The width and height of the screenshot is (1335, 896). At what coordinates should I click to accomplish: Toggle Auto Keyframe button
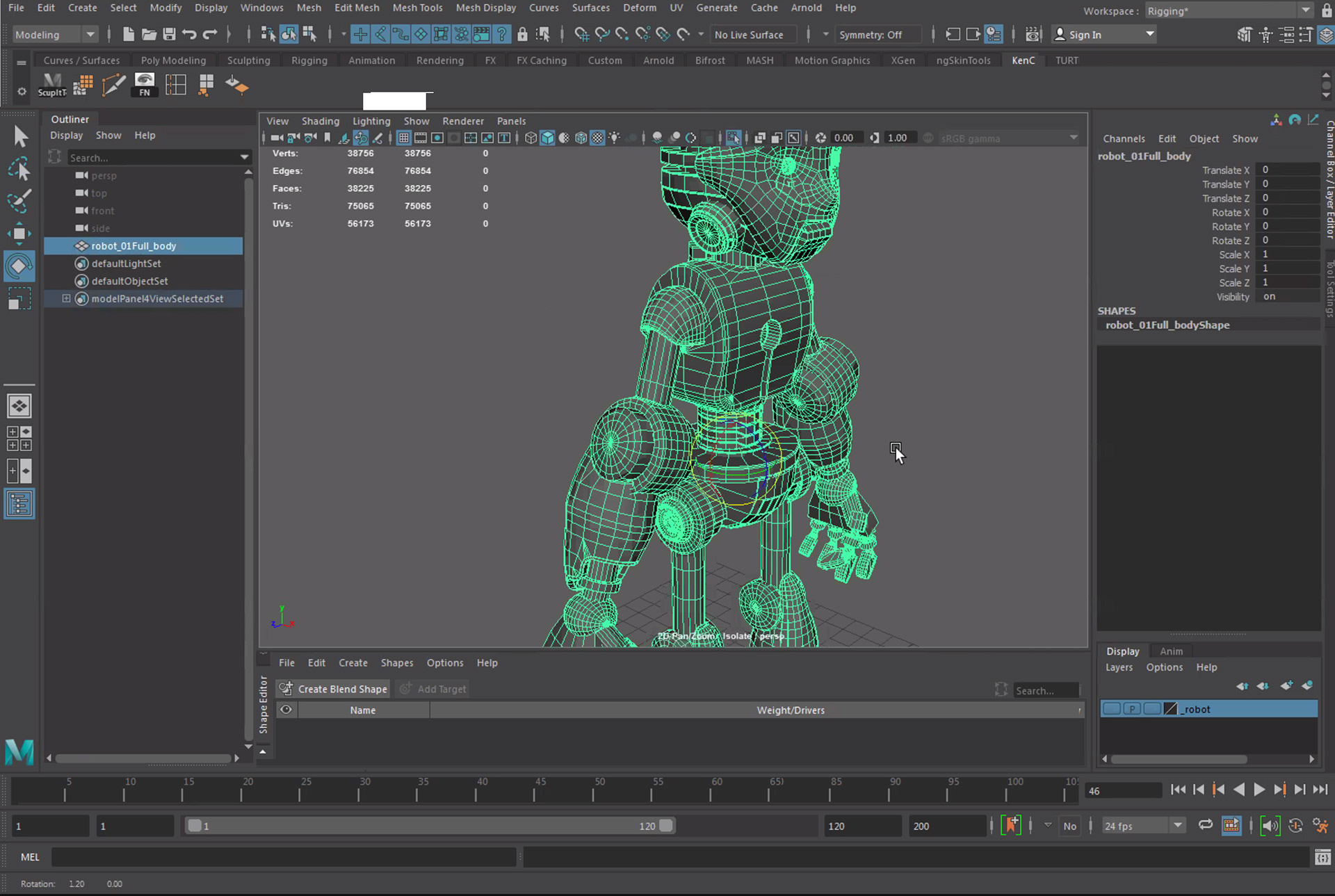[x=1010, y=826]
